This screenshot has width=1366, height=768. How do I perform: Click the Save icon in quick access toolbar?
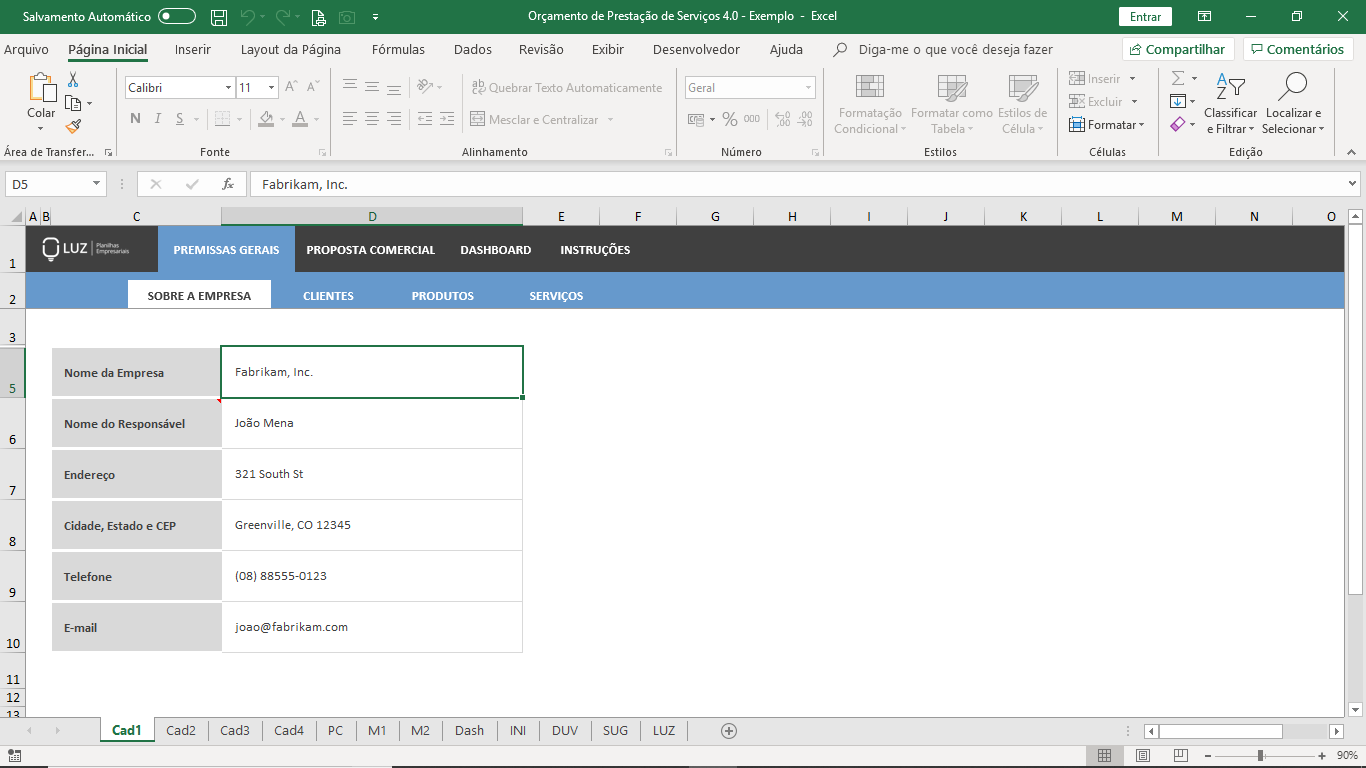coord(219,17)
